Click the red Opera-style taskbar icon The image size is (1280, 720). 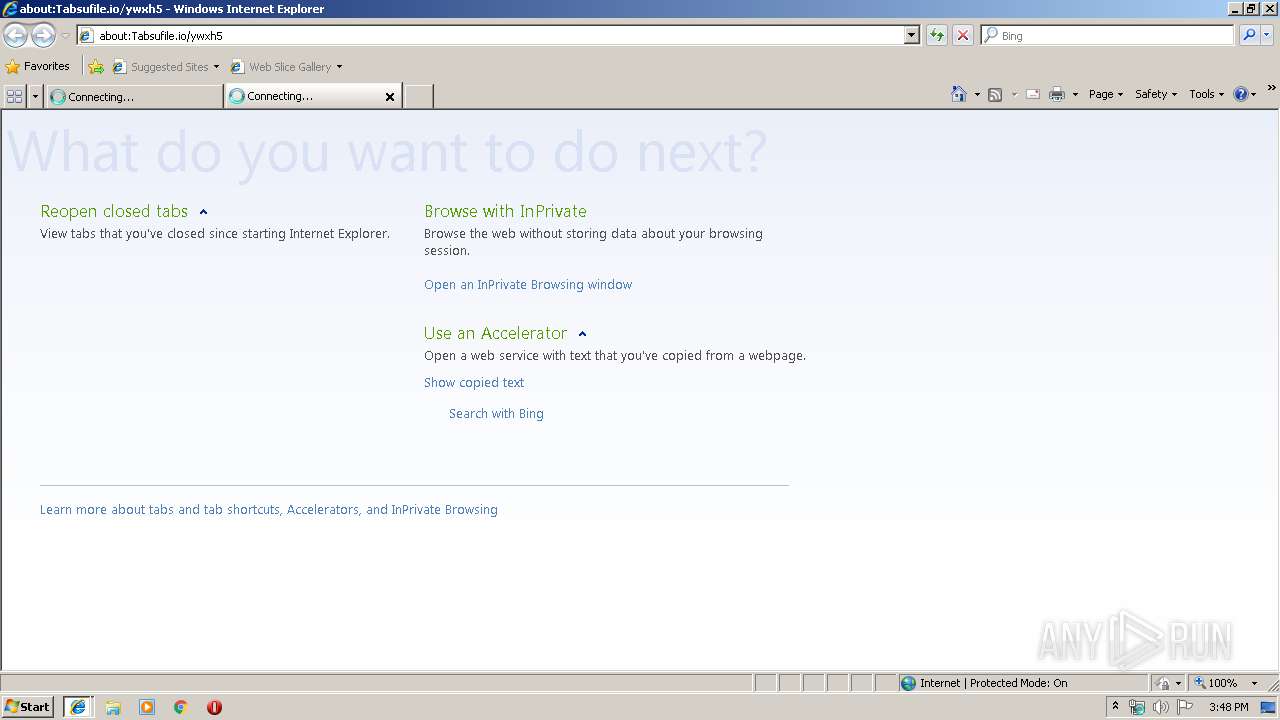pyautogui.click(x=214, y=707)
